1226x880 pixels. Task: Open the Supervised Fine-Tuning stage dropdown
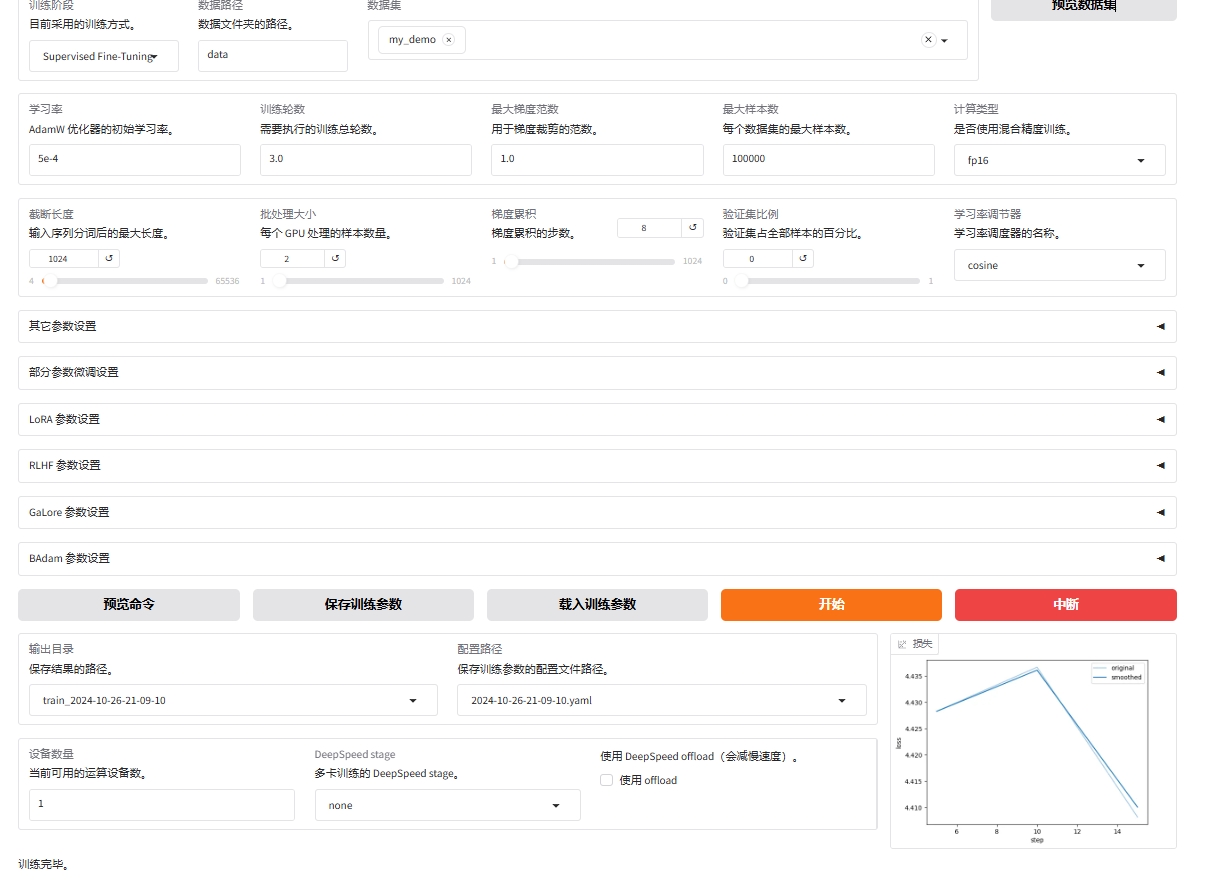(104, 57)
